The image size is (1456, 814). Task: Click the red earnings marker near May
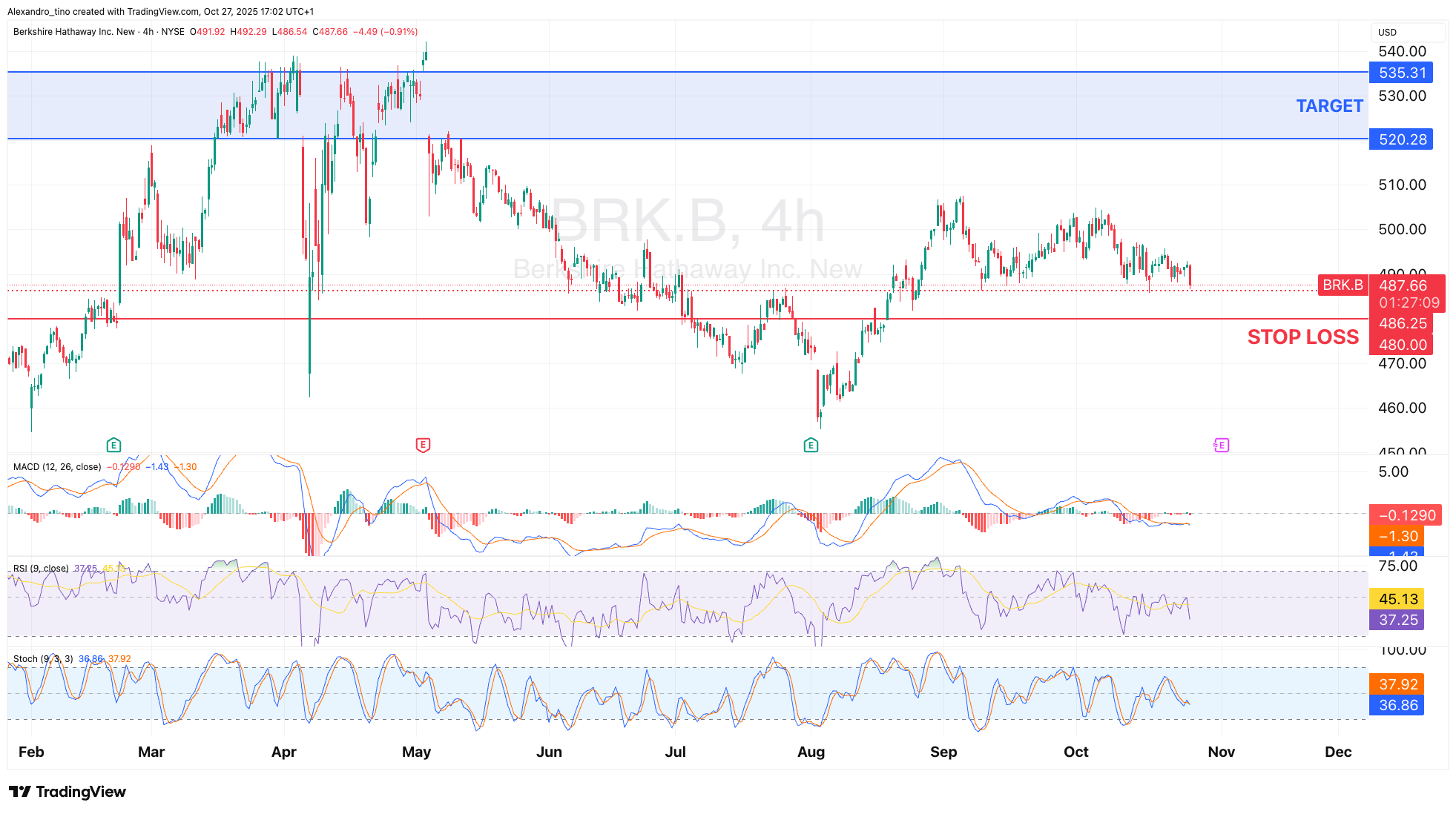[423, 445]
